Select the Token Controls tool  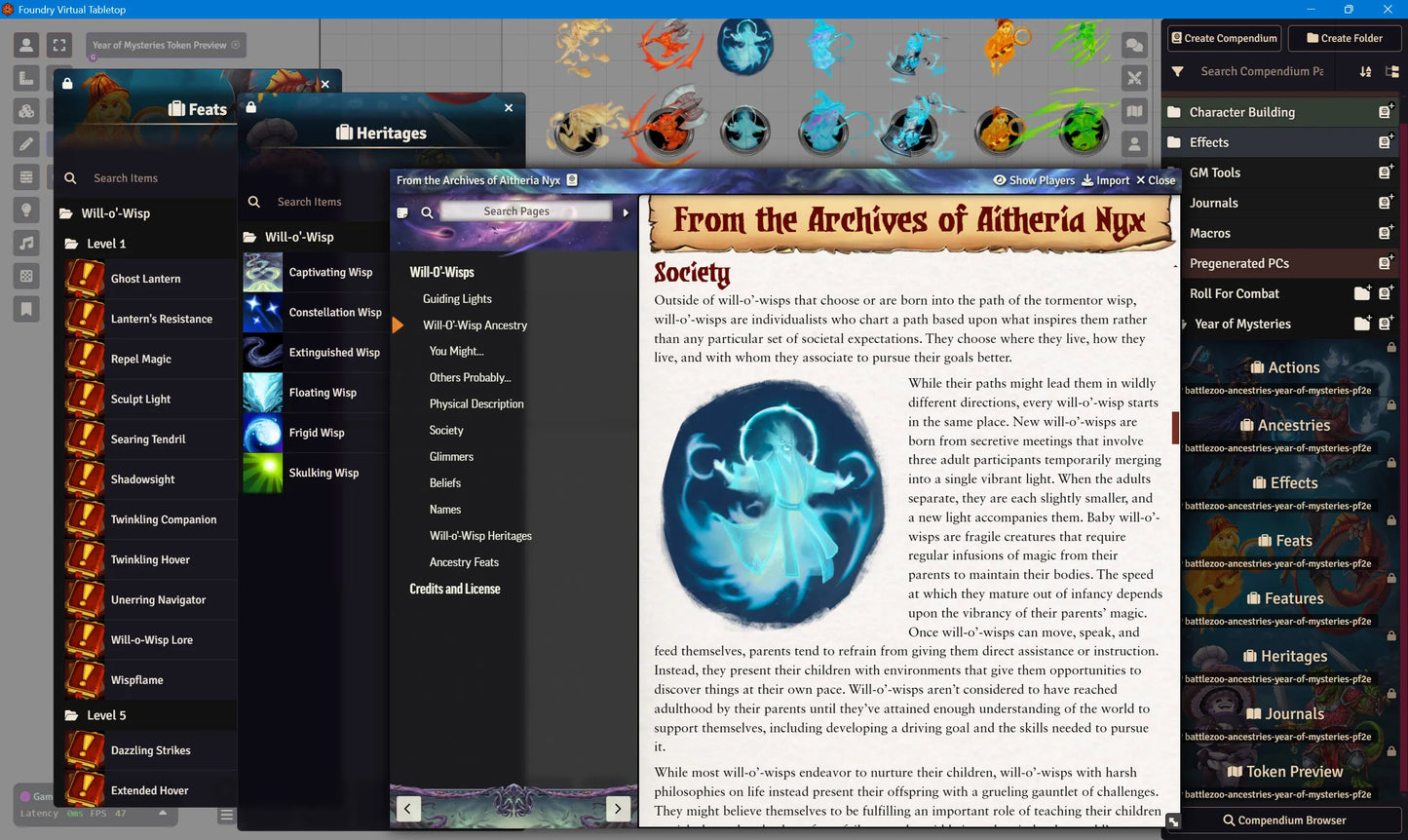(x=26, y=44)
